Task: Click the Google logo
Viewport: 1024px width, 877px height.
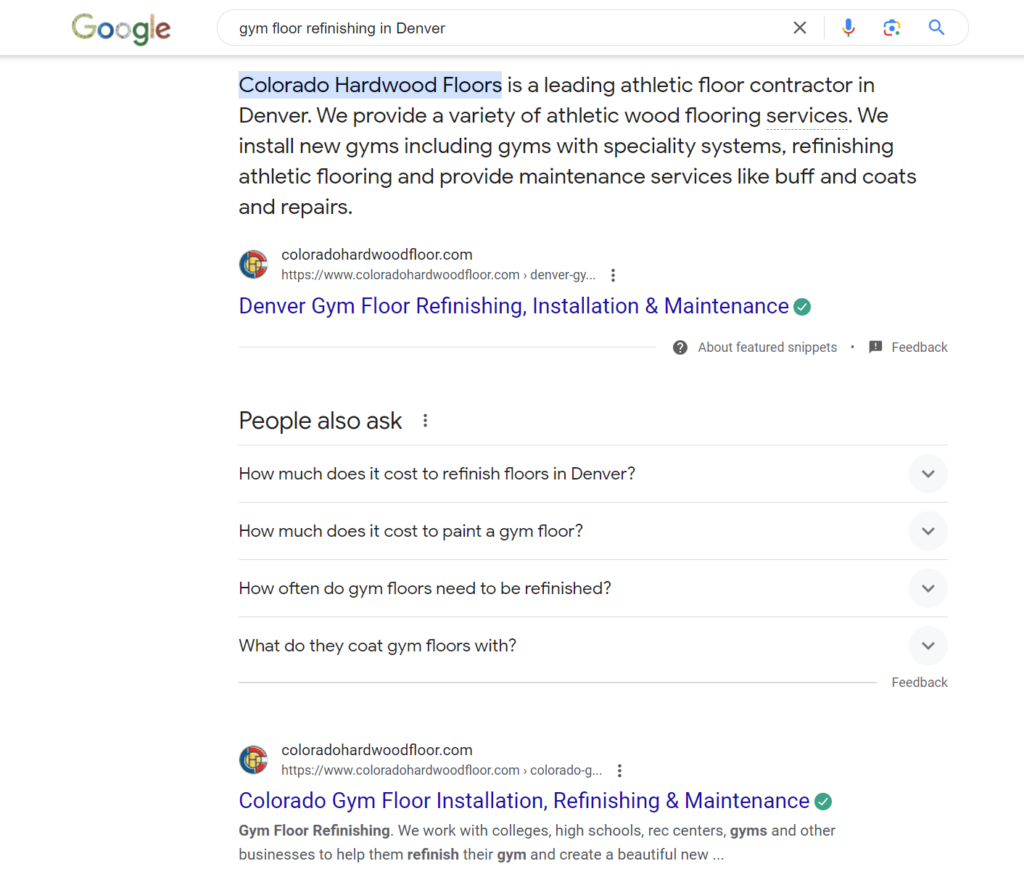Action: tap(121, 28)
